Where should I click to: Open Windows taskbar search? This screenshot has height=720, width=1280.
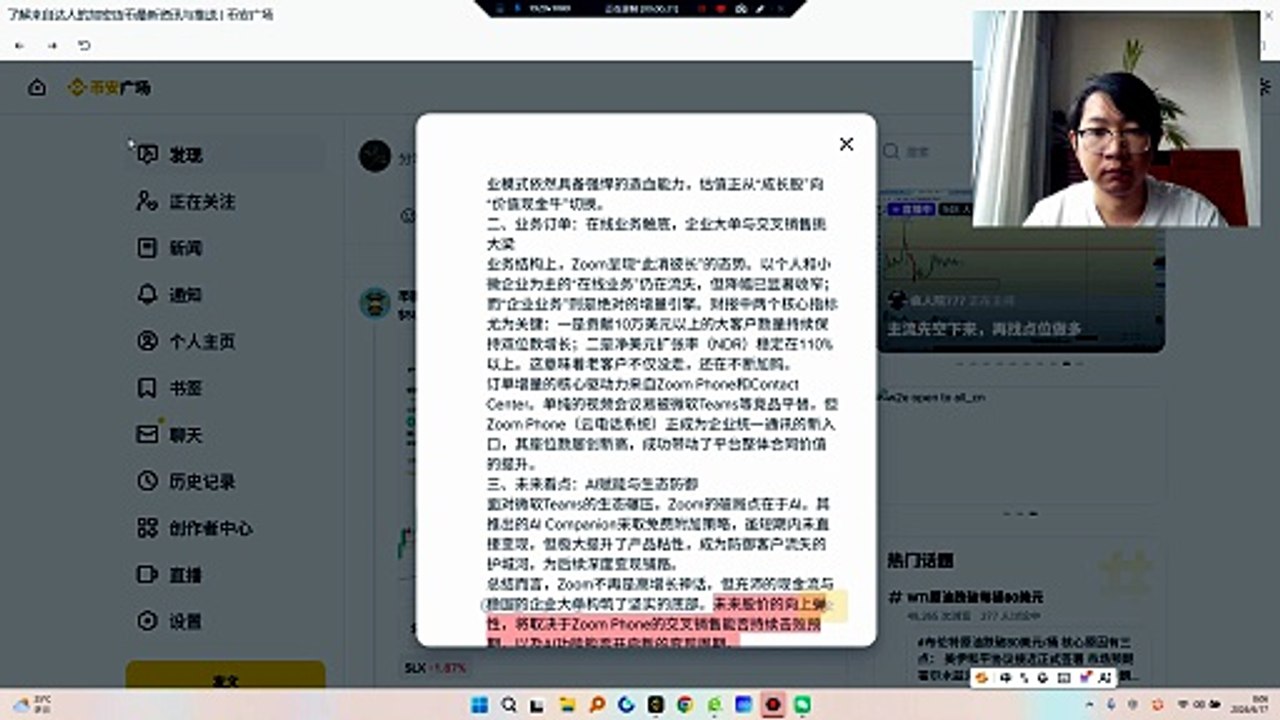509,705
